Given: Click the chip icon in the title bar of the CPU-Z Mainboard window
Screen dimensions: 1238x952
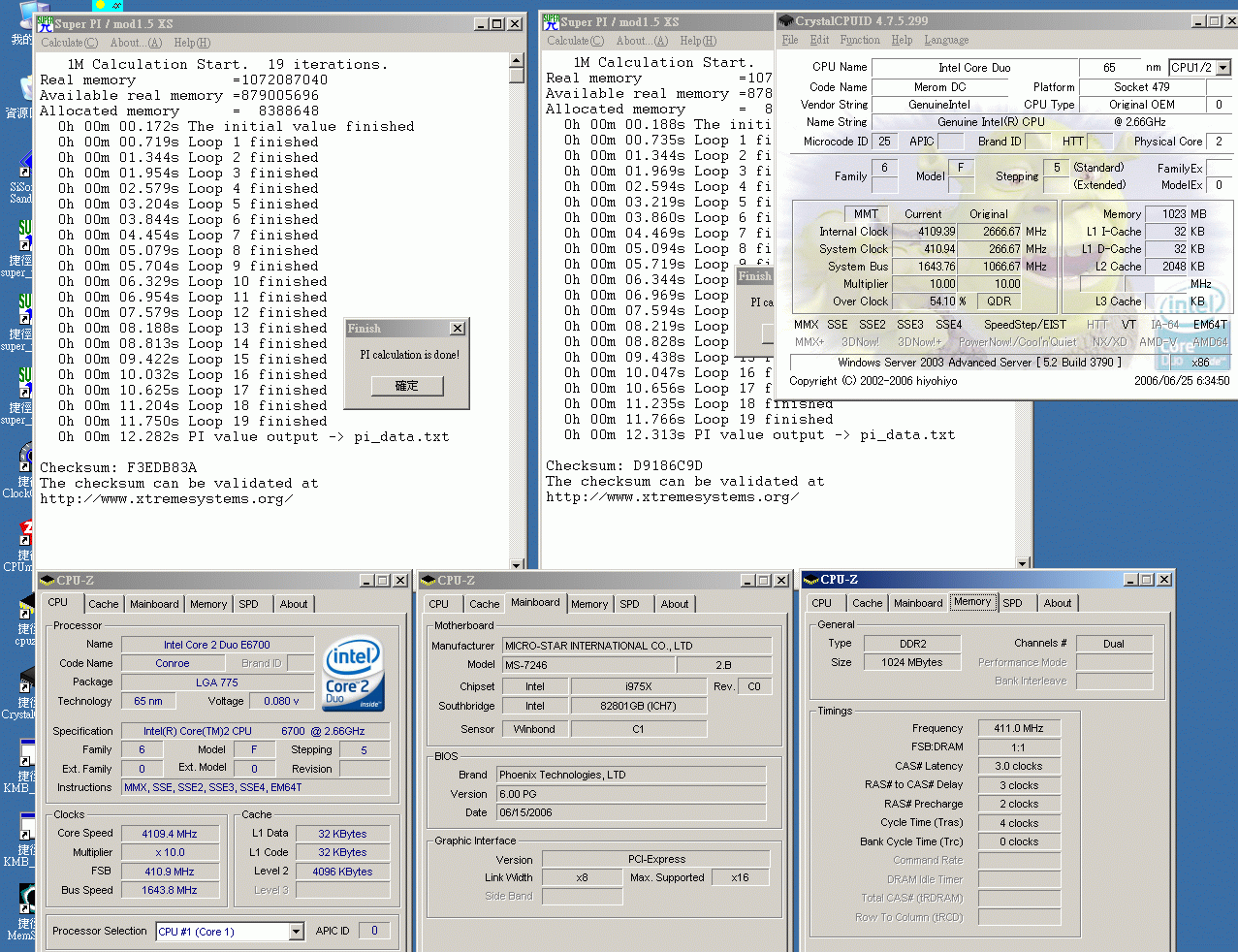Looking at the screenshot, I should [x=429, y=580].
